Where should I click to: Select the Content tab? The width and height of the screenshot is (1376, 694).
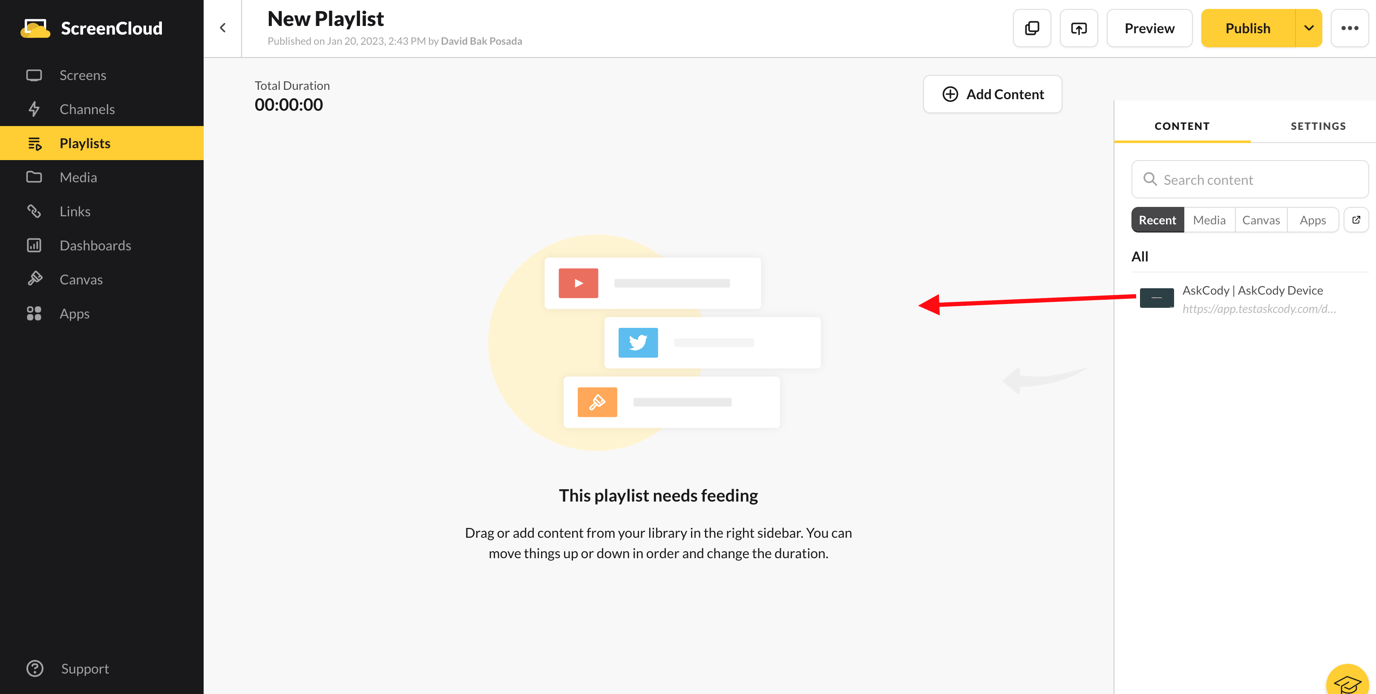click(1181, 126)
